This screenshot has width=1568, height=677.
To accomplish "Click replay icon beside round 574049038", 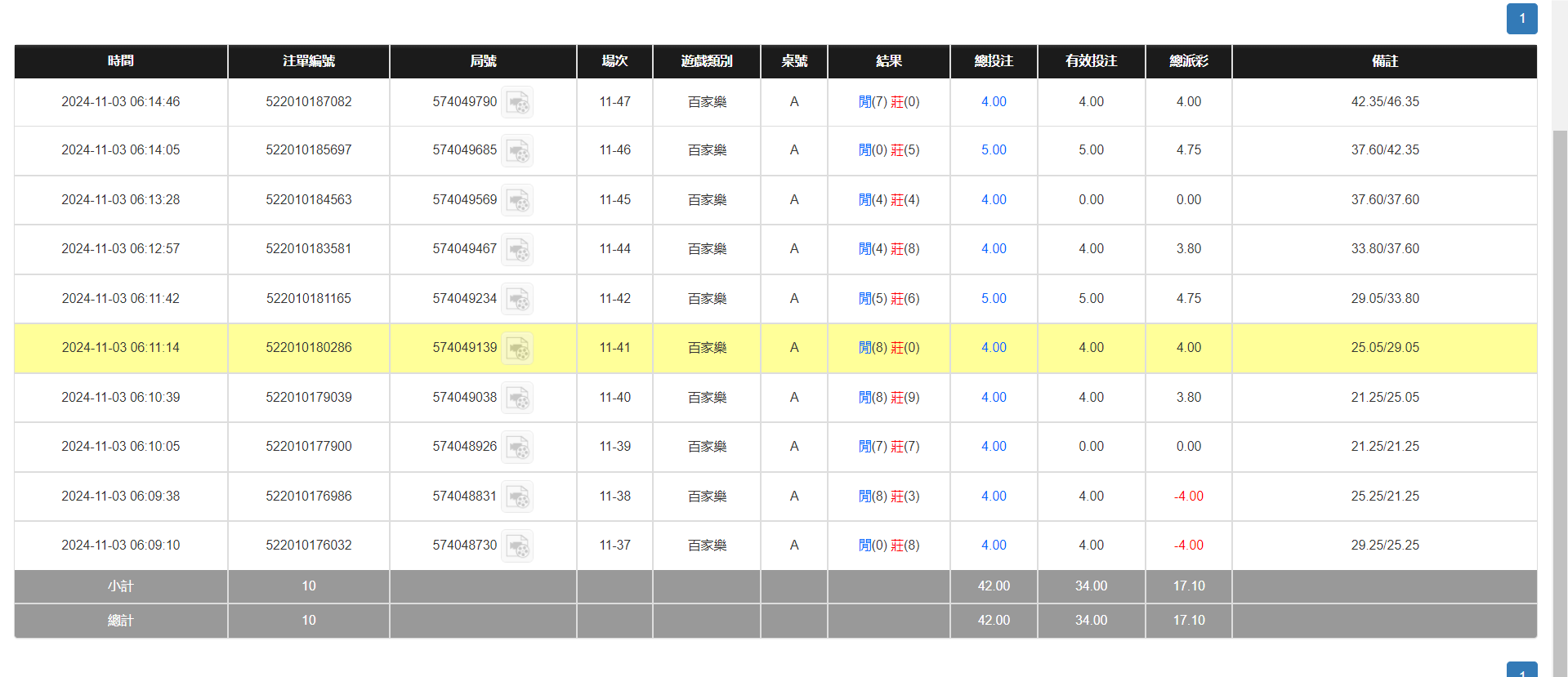I will (x=517, y=398).
